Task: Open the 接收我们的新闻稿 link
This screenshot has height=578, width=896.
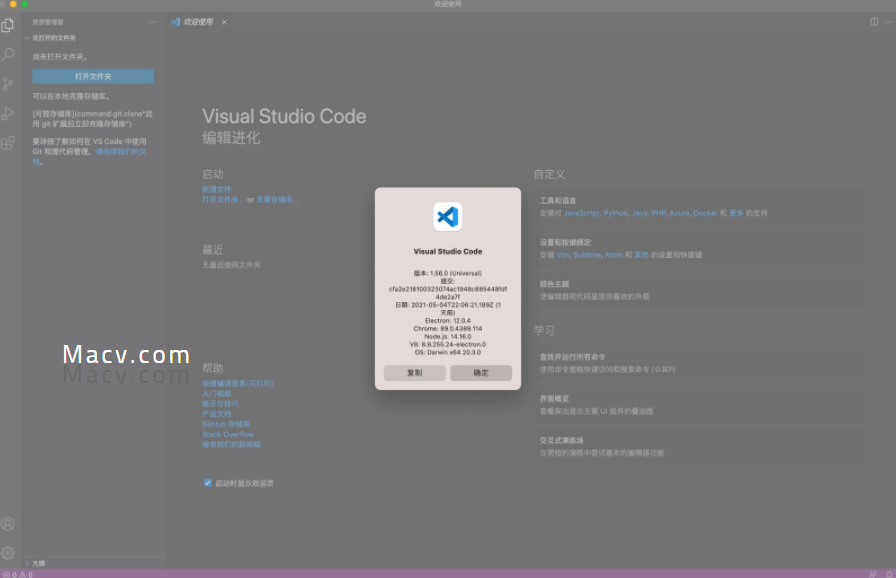Action: 231,444
